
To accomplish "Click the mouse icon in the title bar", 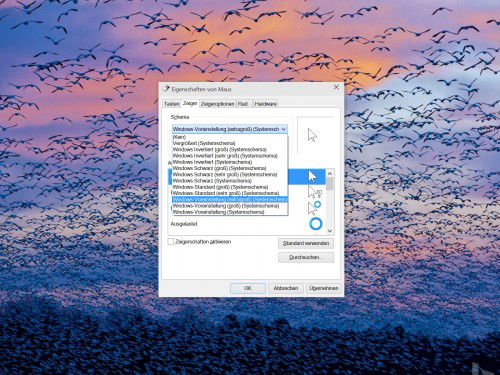I will (167, 89).
